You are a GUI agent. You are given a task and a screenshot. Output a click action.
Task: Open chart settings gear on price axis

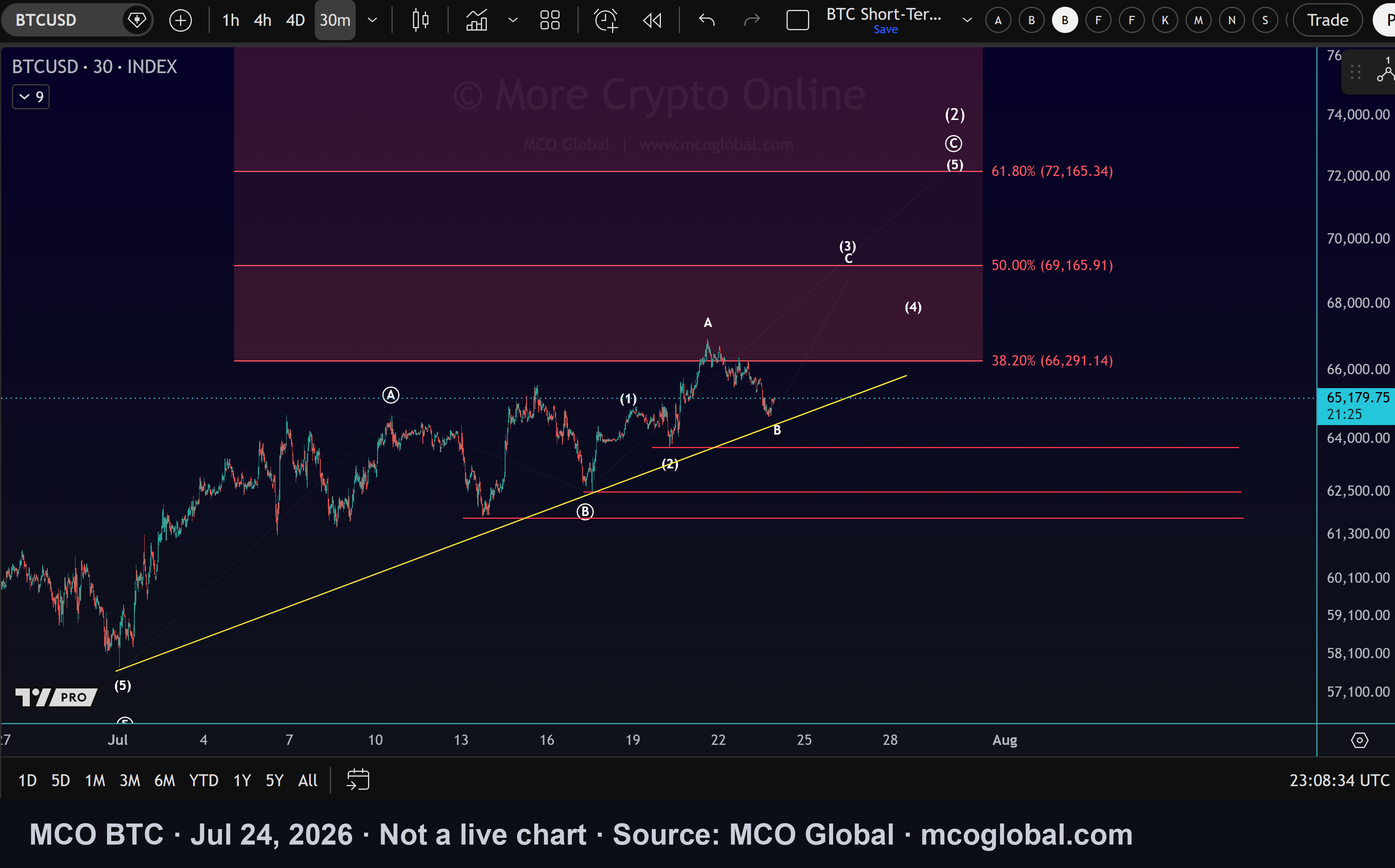coord(1359,740)
